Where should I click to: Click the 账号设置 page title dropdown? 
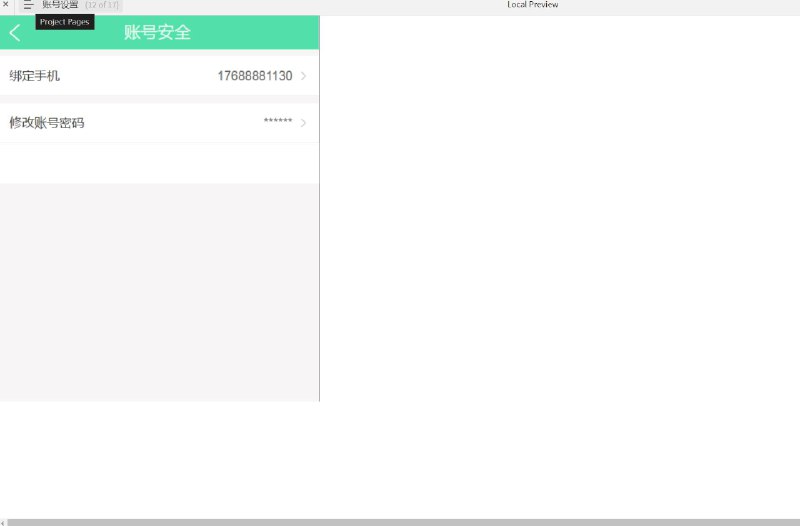pos(60,5)
